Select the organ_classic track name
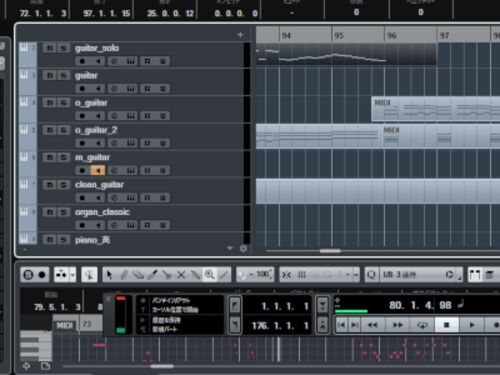500x375 pixels. coord(102,212)
